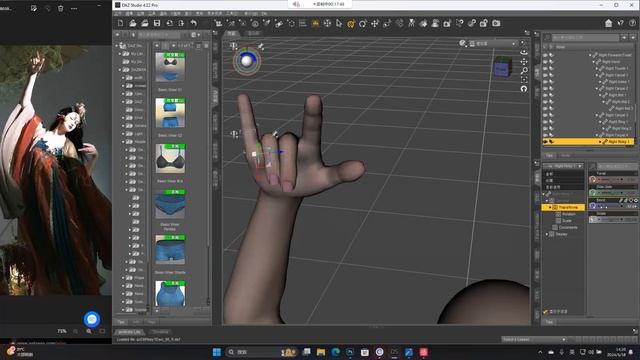Open the Windows Start menu
The height and width of the screenshot is (360, 640).
[217, 352]
